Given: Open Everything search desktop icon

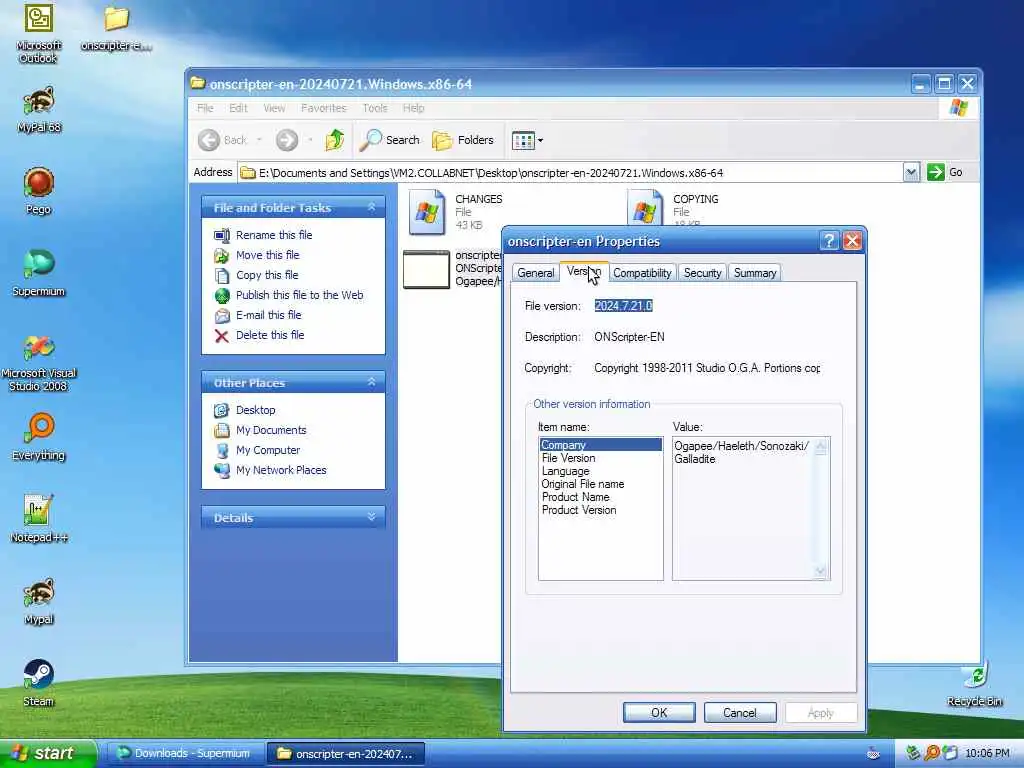Looking at the screenshot, I should pos(39,437).
